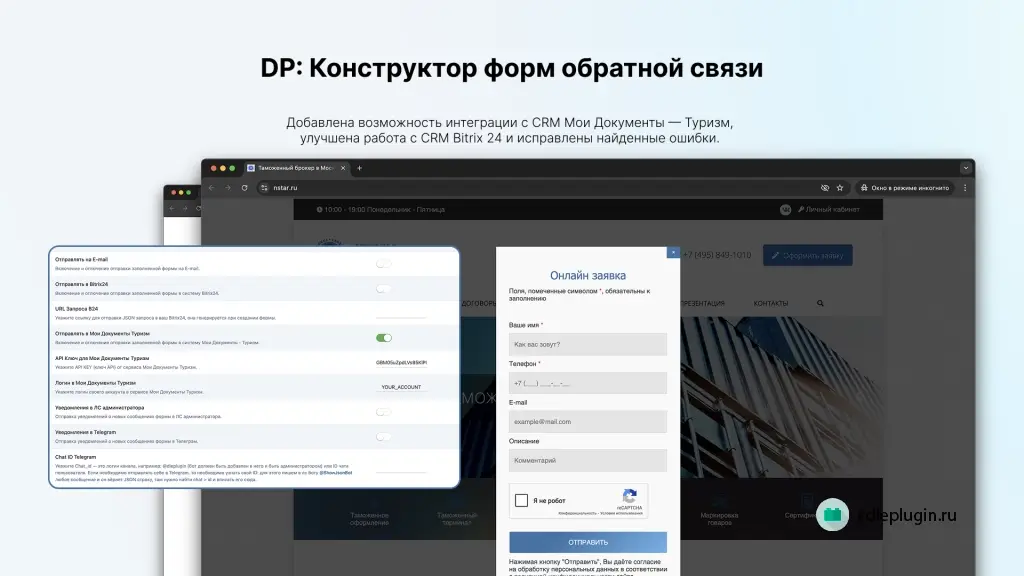Screen dimensions: 1024x576
Task: Select the Таможенный брокер browser tab
Action: pyautogui.click(x=296, y=168)
